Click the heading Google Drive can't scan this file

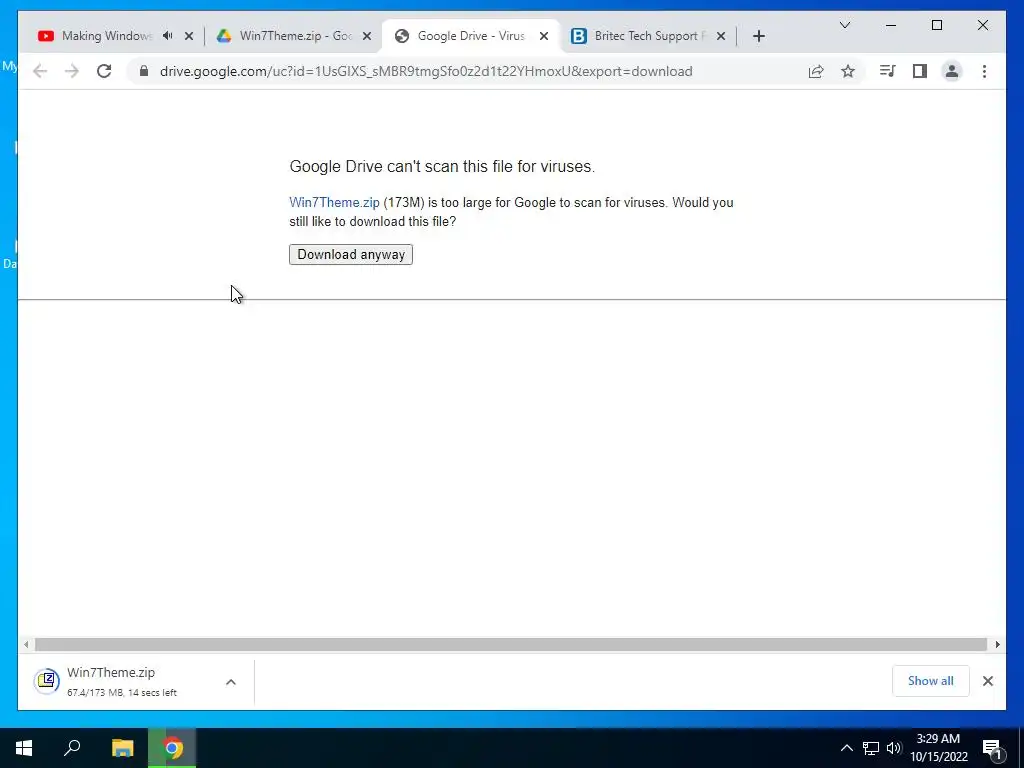coord(442,167)
